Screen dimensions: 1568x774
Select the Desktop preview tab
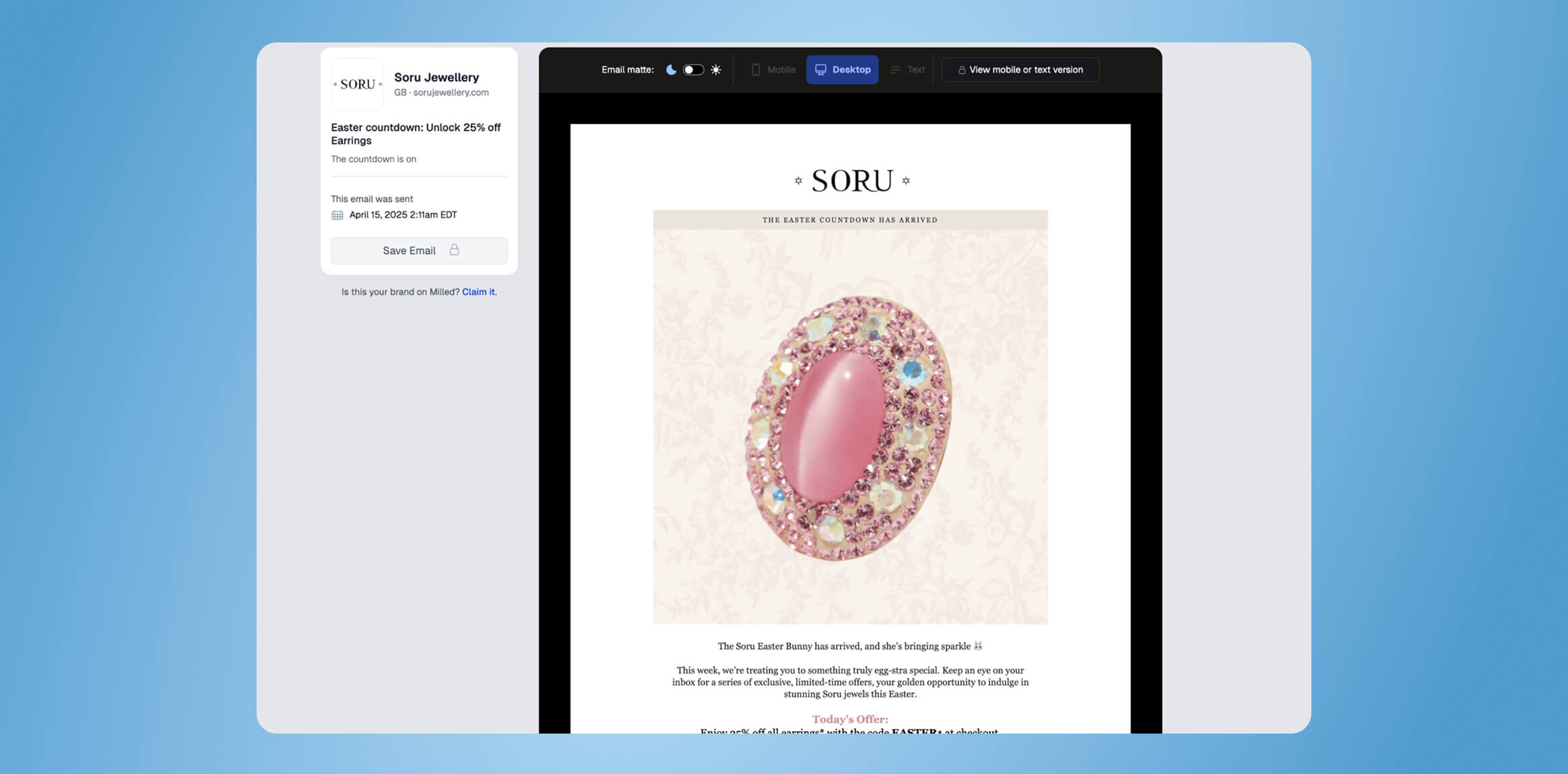842,69
